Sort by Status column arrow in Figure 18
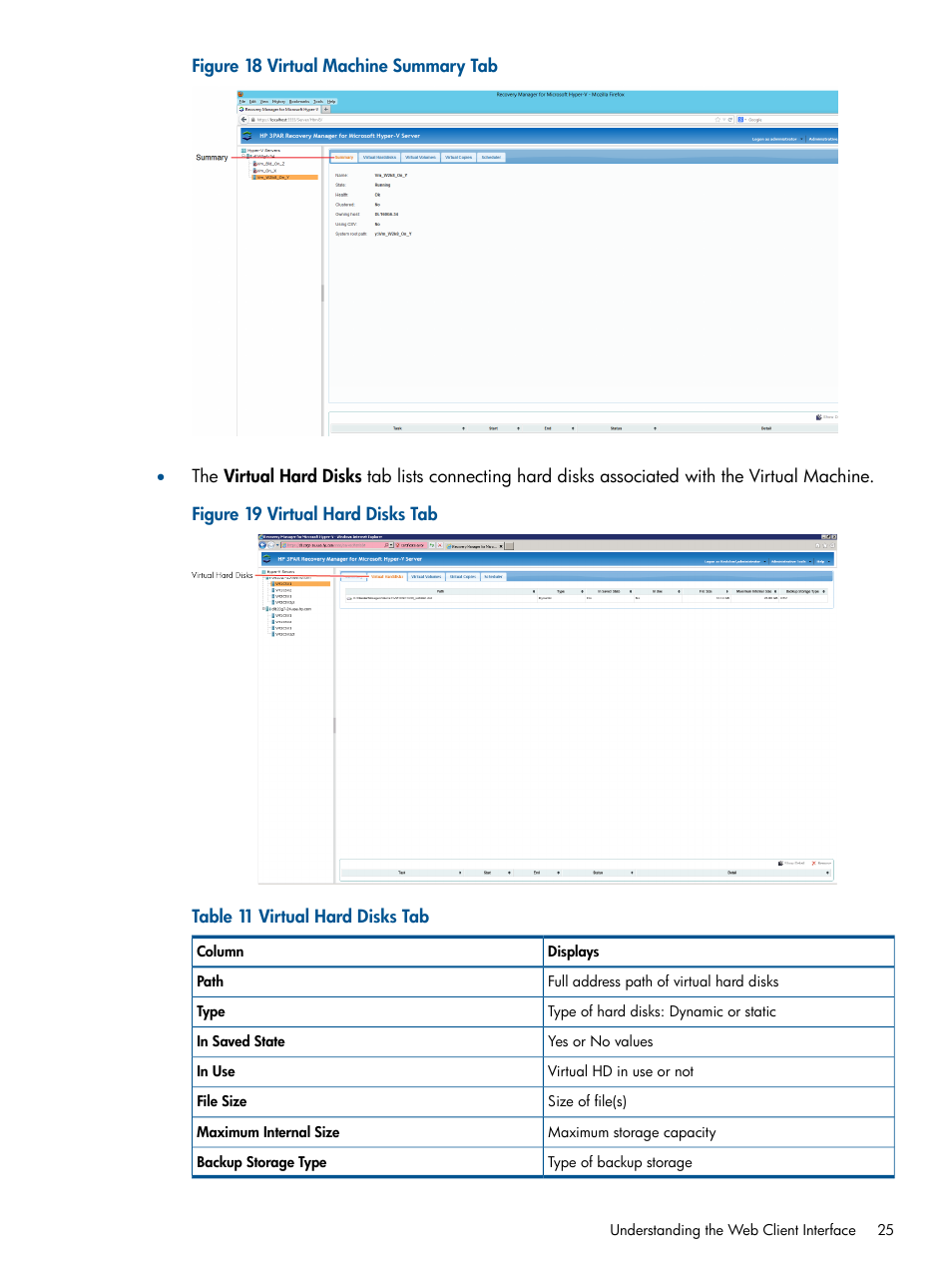 (x=655, y=428)
